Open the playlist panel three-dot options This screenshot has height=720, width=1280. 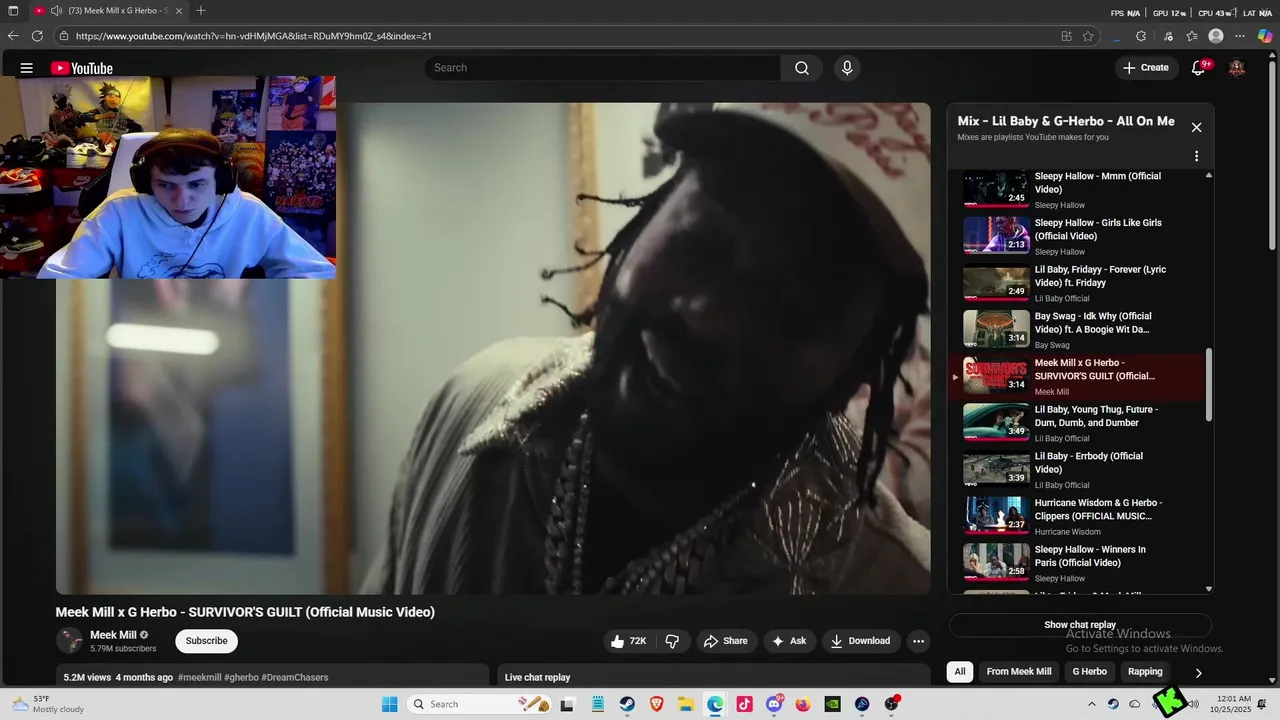[1196, 156]
